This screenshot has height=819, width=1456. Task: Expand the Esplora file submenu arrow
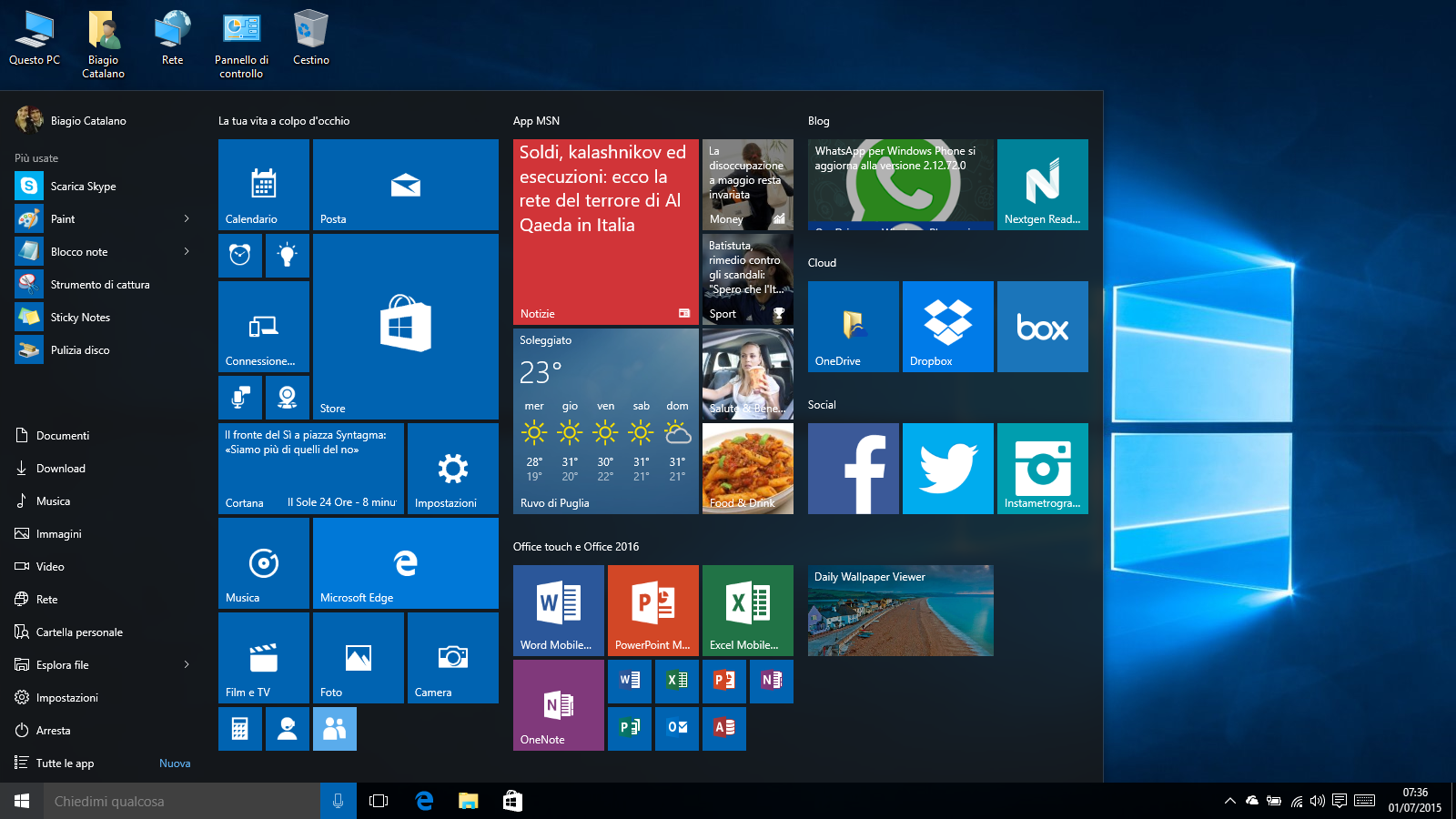coord(187,664)
